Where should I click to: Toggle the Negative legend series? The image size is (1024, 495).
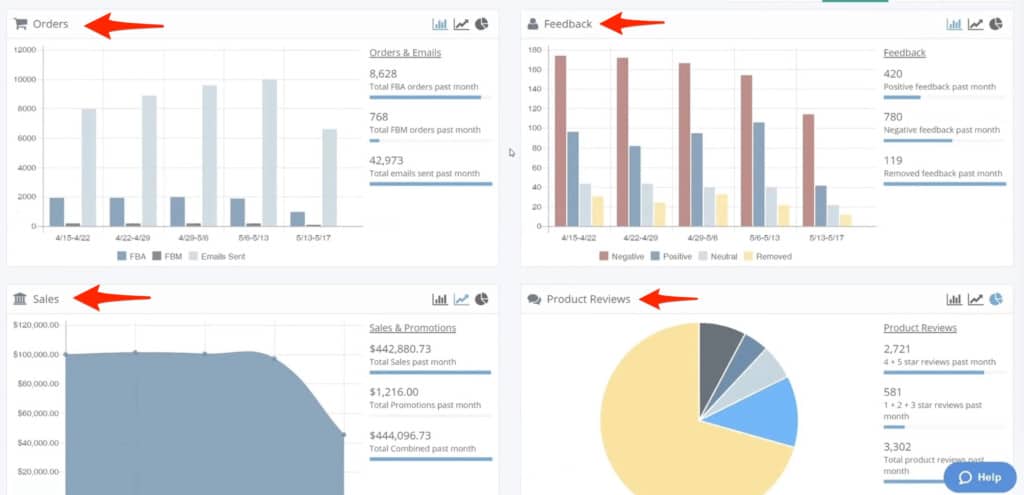tap(621, 257)
